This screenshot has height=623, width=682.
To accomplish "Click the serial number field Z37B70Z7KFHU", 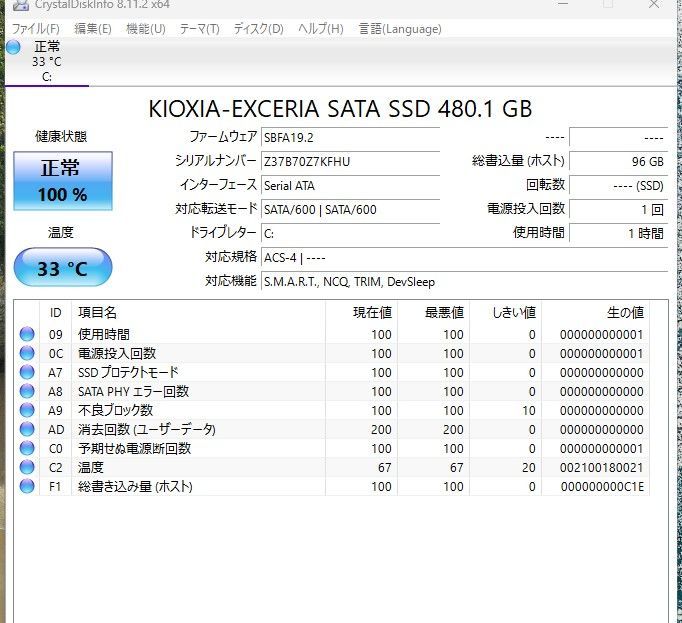I will 350,161.
